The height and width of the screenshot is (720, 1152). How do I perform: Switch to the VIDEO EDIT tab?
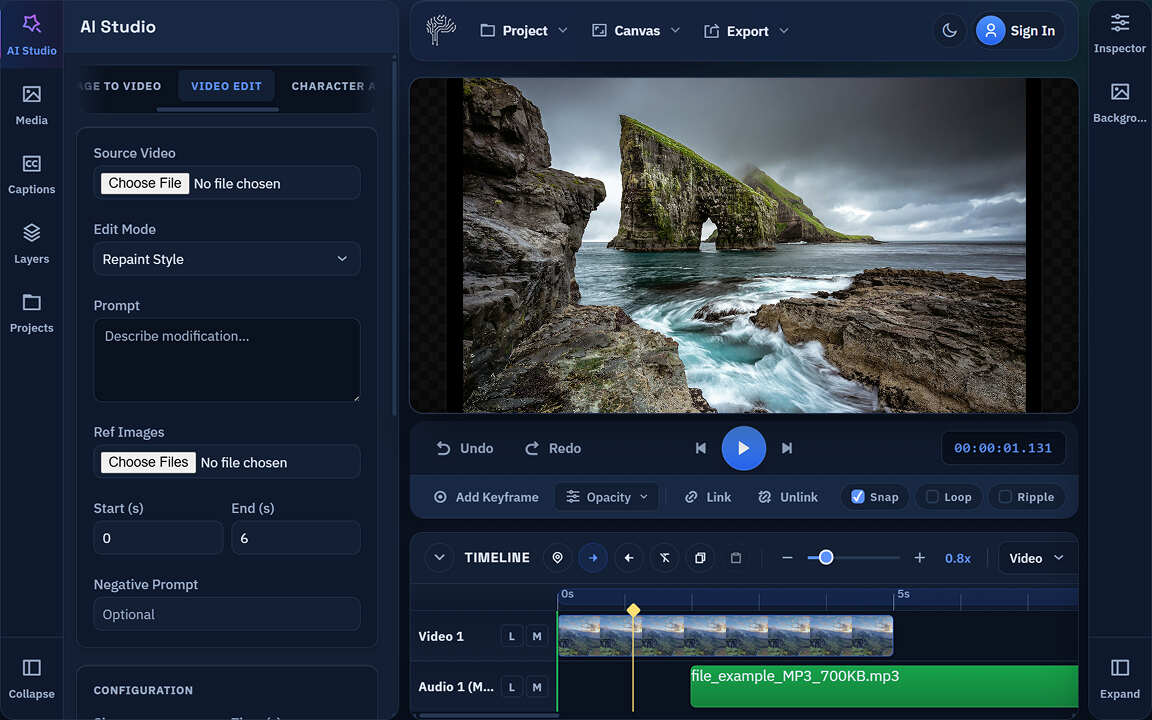226,85
